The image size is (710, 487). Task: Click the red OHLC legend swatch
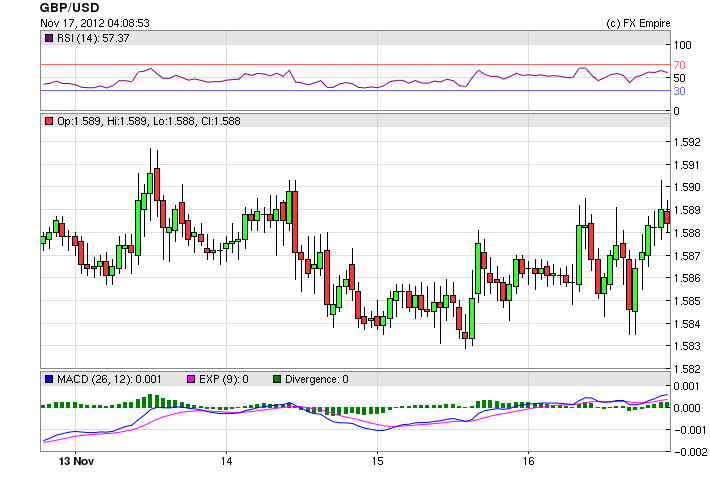(49, 121)
